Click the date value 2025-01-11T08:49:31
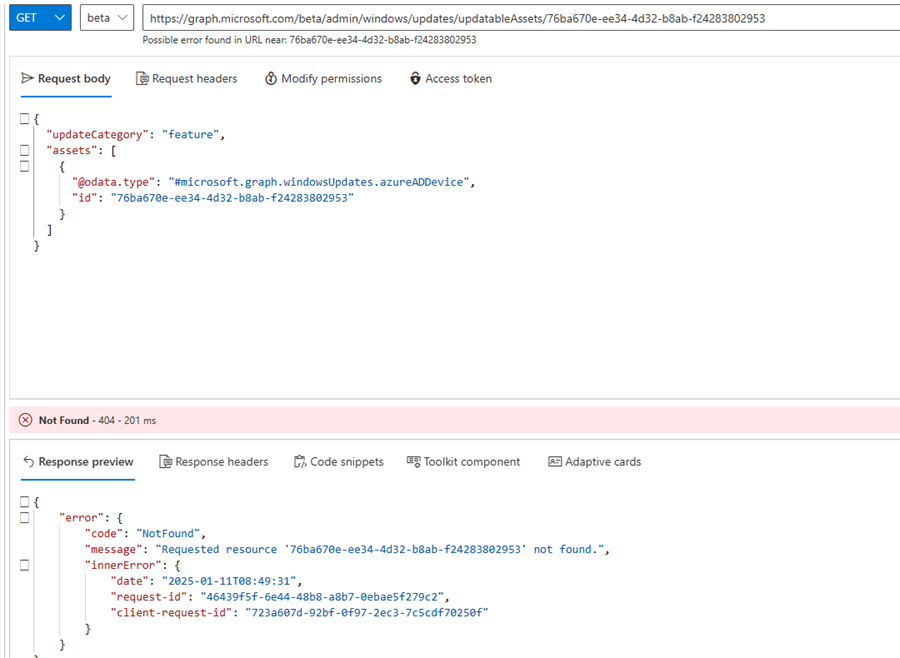Image resolution: width=900 pixels, height=658 pixels. pos(229,581)
